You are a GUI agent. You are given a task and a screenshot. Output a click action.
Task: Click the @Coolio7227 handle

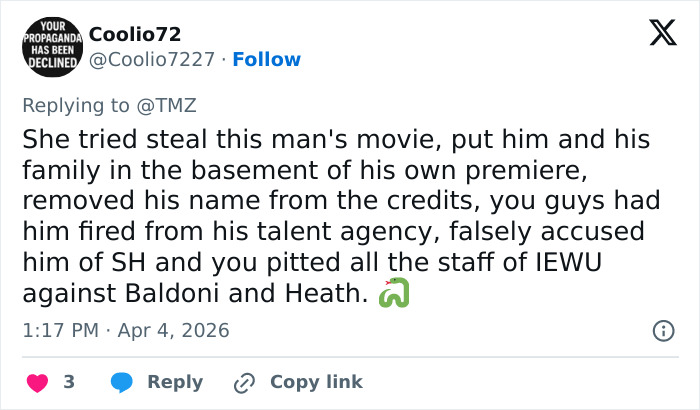point(152,60)
